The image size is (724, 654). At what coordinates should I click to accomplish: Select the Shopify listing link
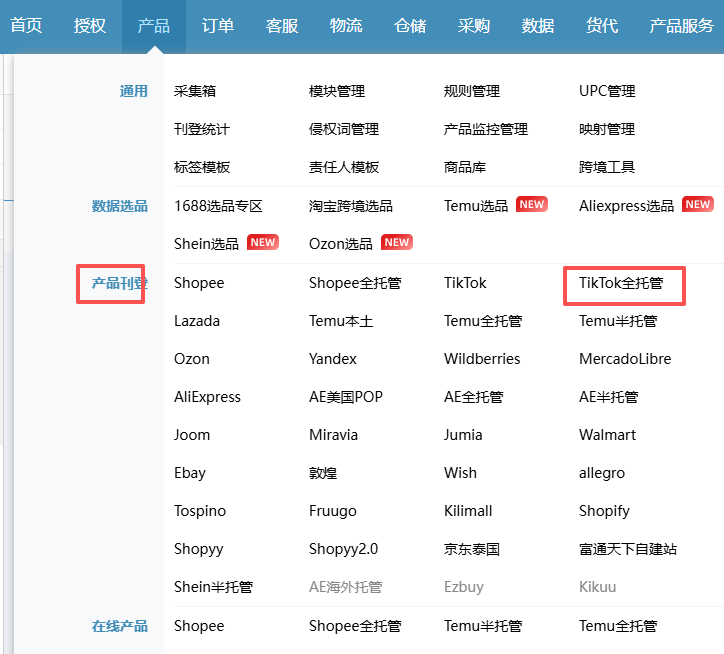[x=604, y=511]
